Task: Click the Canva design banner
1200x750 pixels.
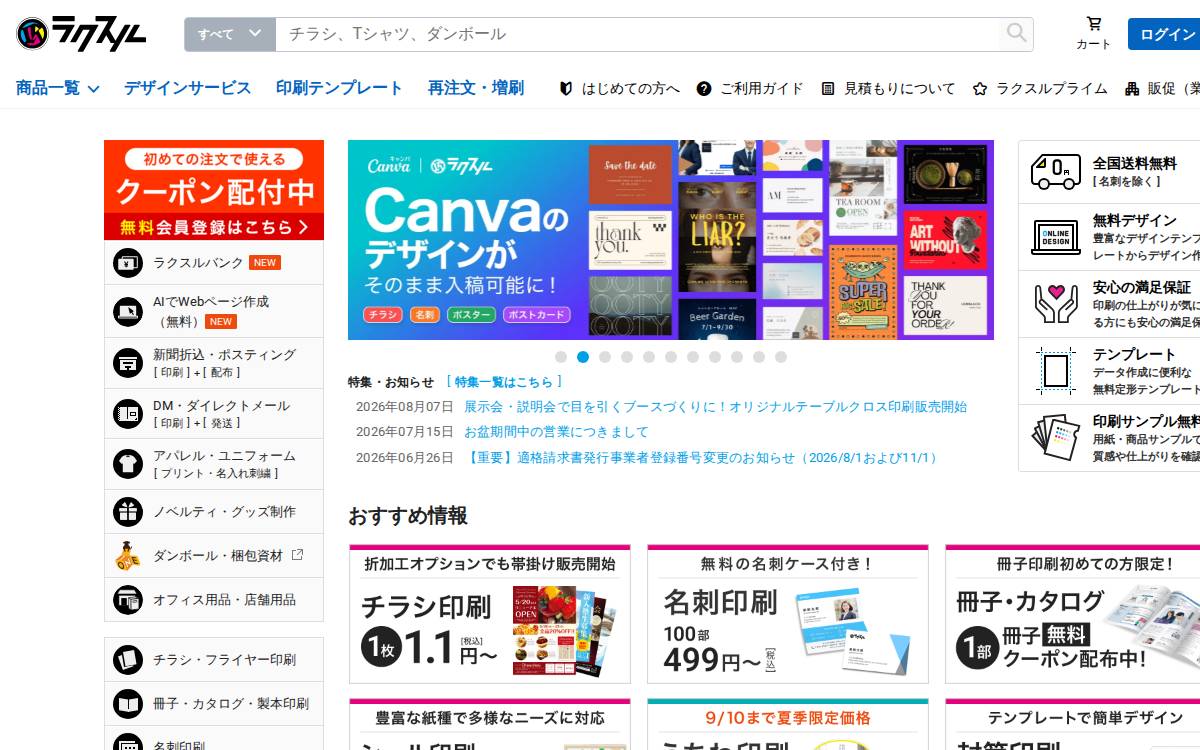Action: (671, 240)
